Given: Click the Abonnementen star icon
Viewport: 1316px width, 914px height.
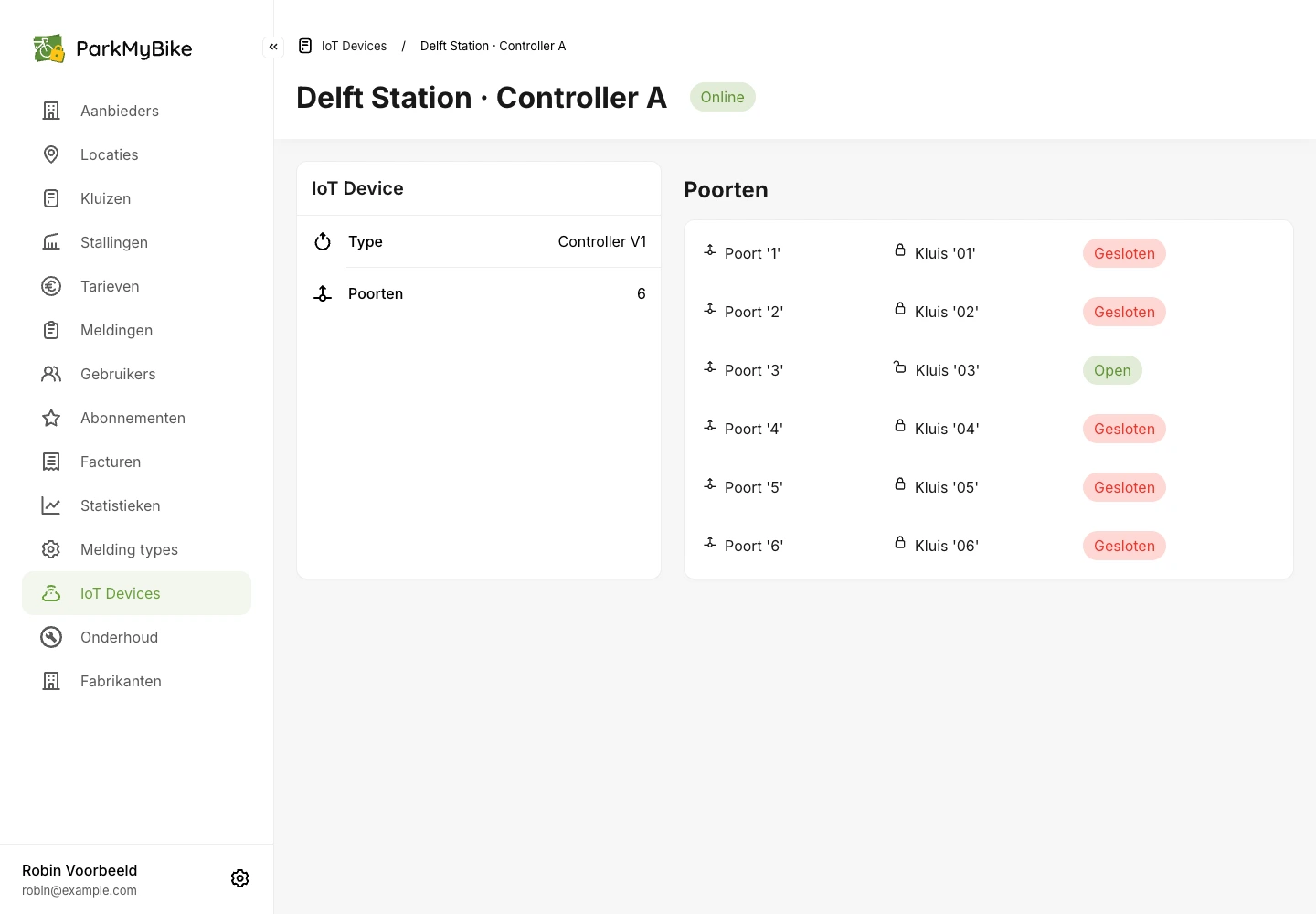Looking at the screenshot, I should 51,418.
